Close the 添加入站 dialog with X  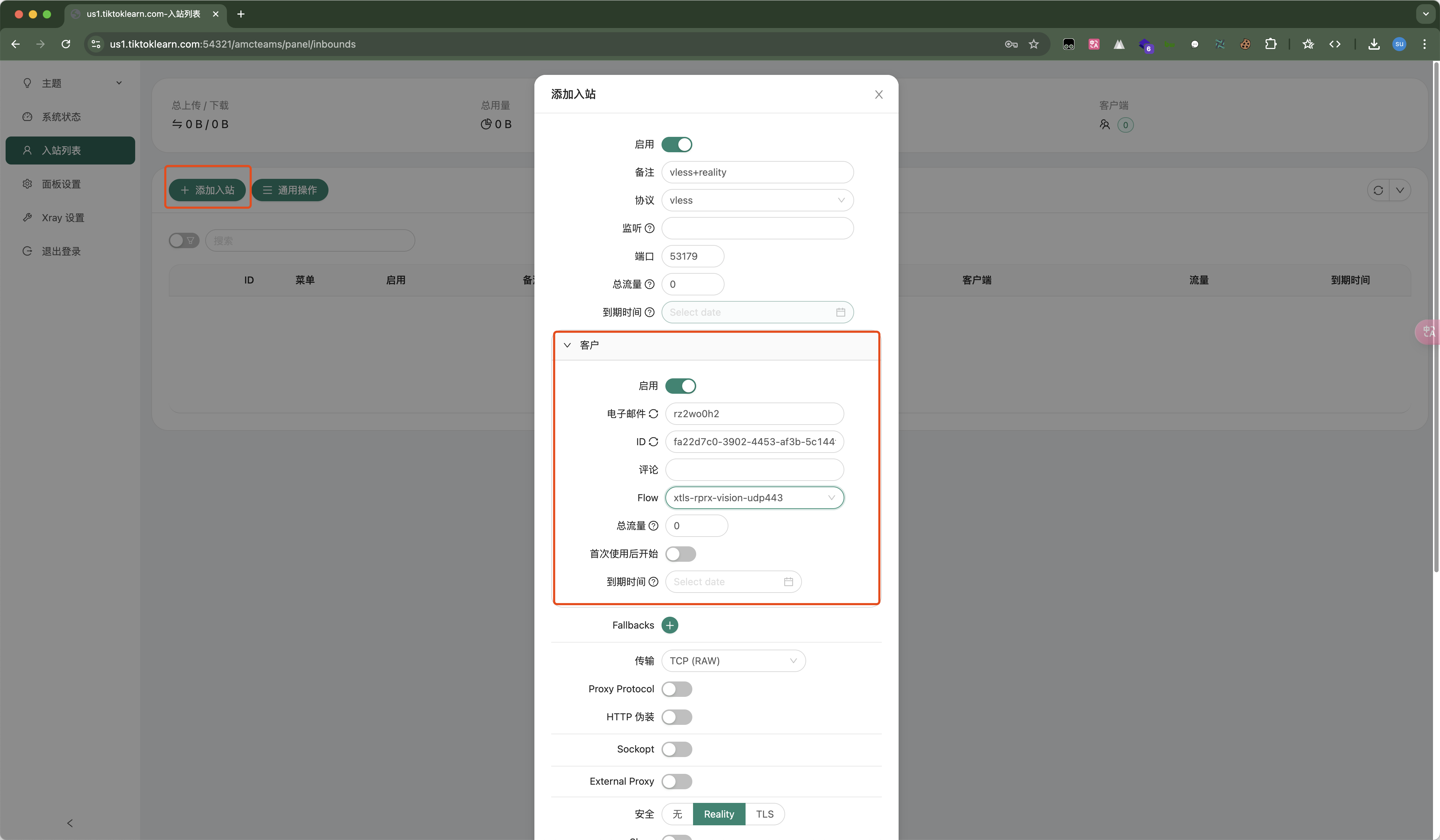[878, 95]
